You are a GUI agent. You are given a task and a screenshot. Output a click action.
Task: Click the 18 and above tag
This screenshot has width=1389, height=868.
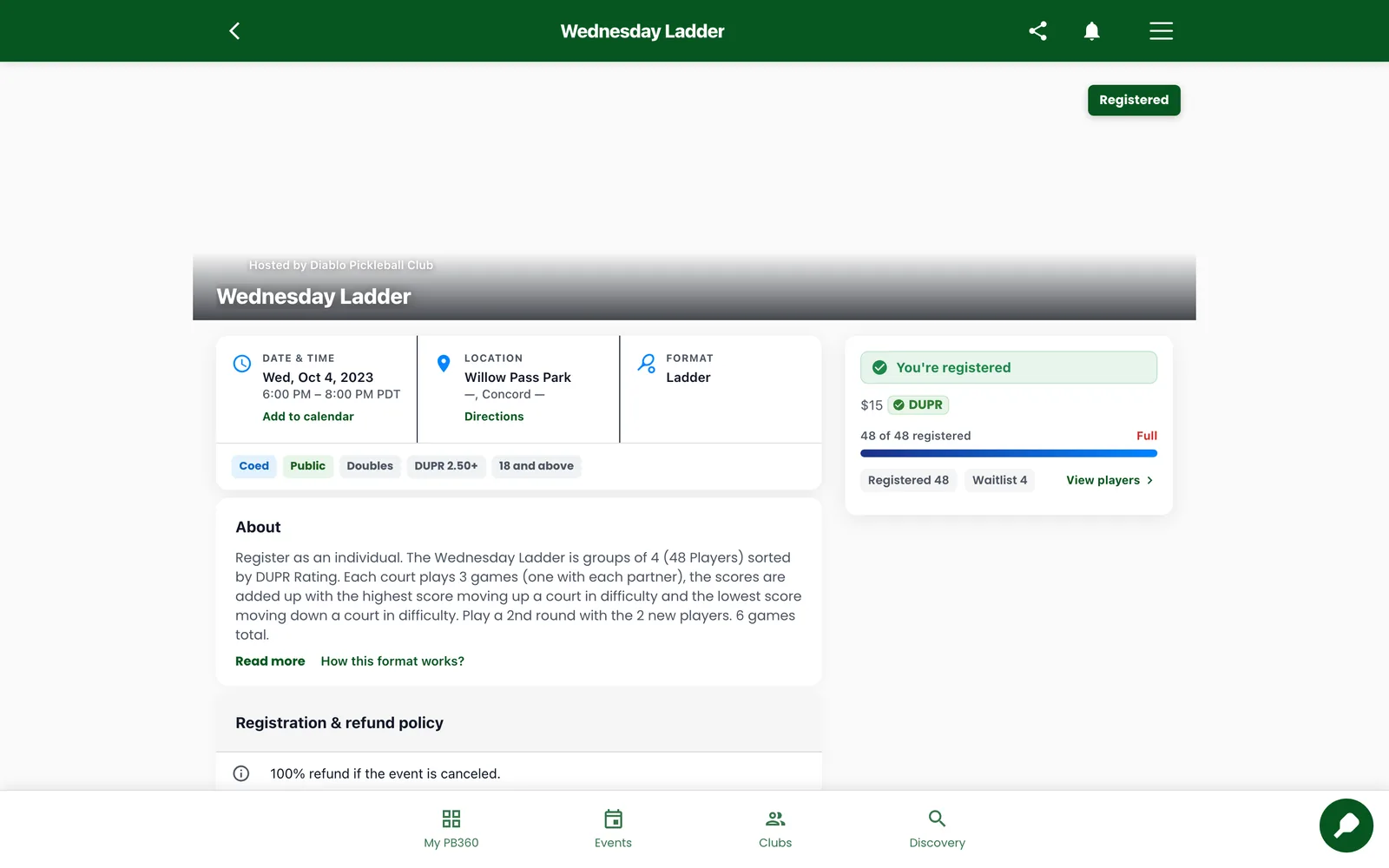[537, 466]
